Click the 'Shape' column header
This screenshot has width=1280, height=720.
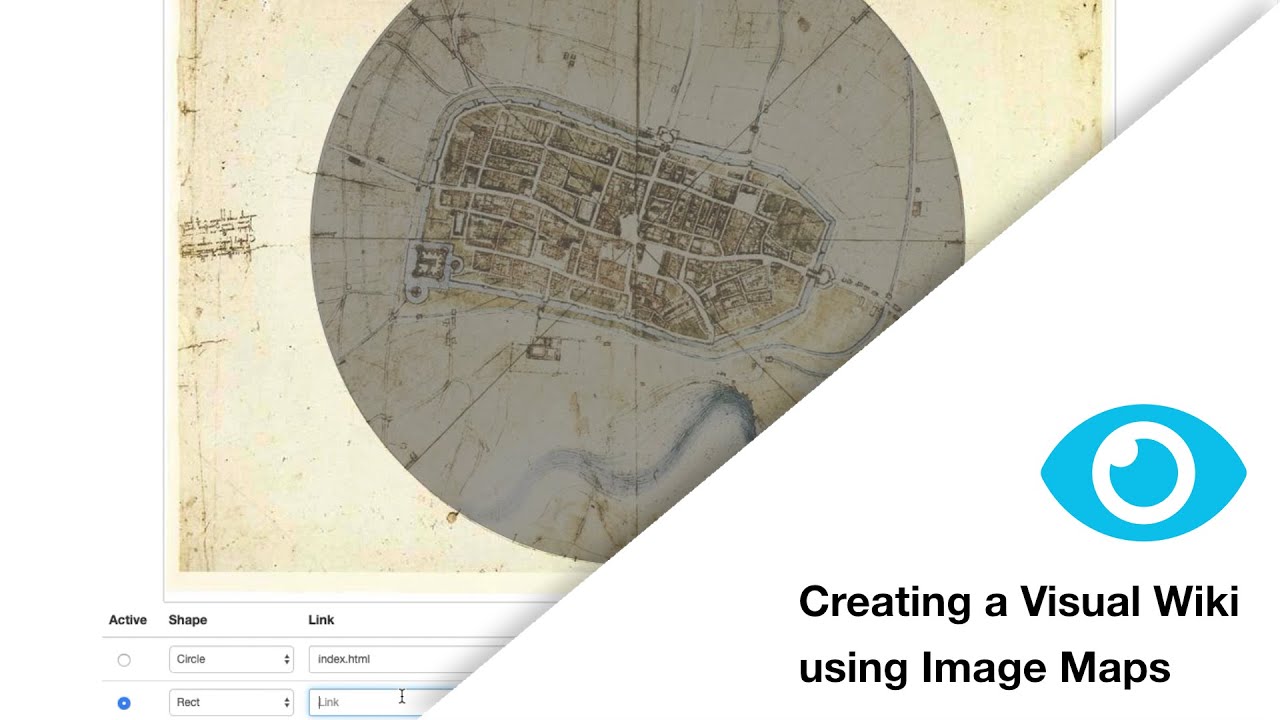188,620
